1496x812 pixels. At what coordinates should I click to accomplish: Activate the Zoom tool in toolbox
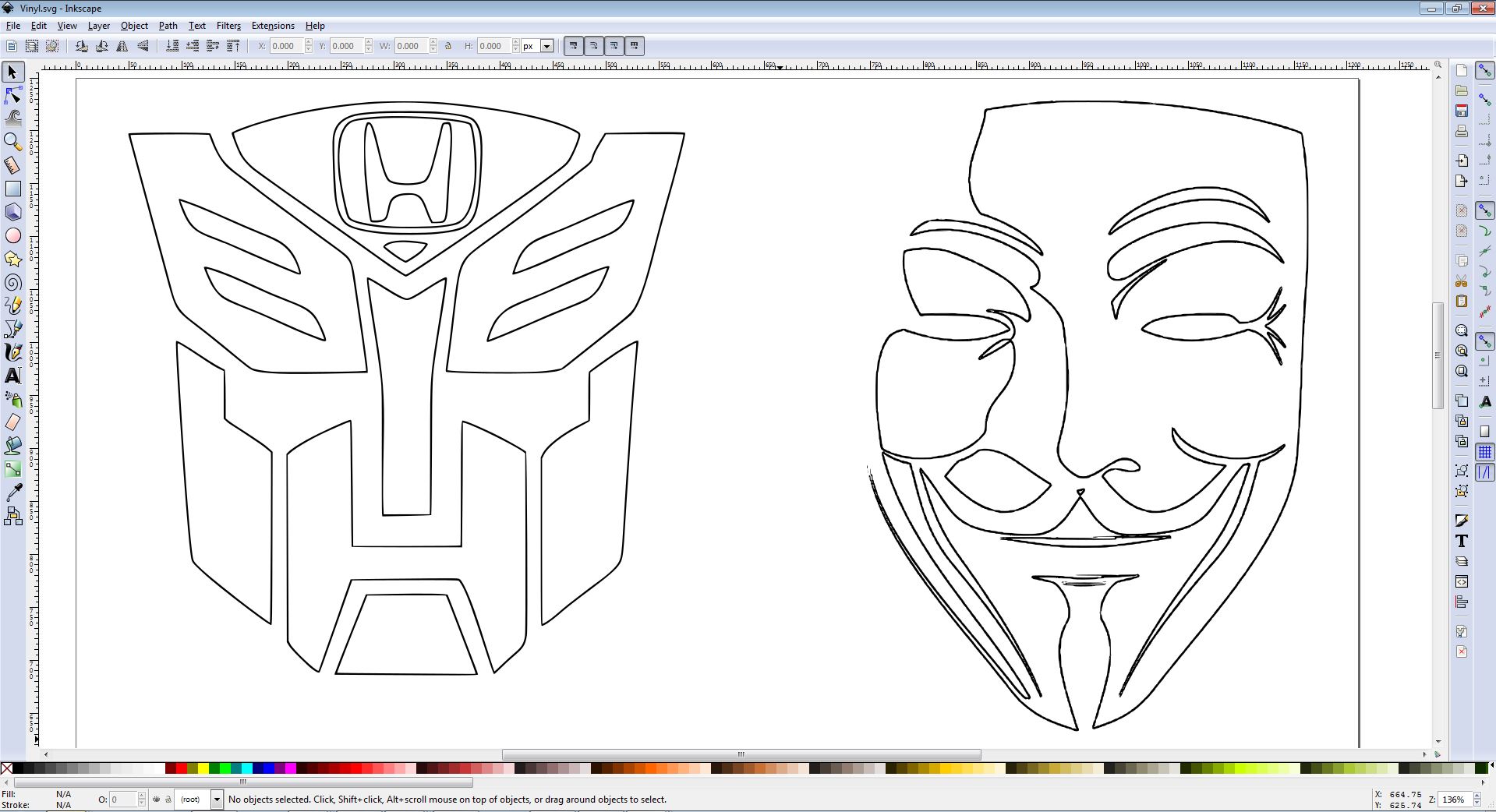coord(12,142)
